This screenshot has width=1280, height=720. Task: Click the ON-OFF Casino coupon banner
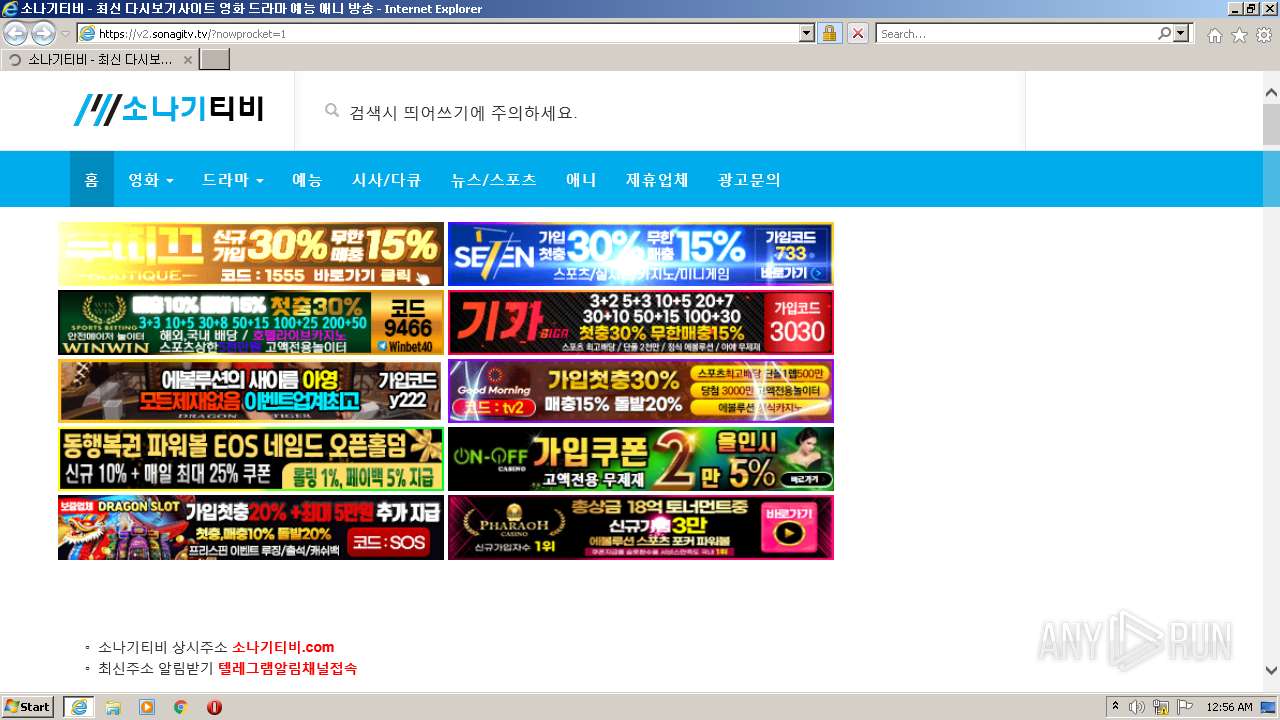point(641,459)
